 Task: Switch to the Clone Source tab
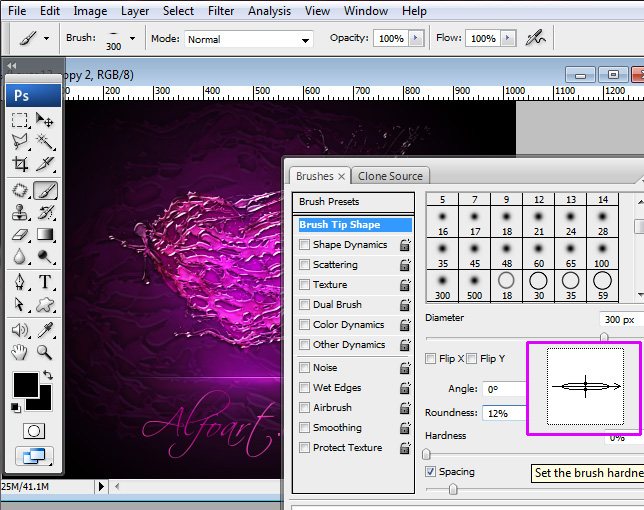(x=390, y=176)
